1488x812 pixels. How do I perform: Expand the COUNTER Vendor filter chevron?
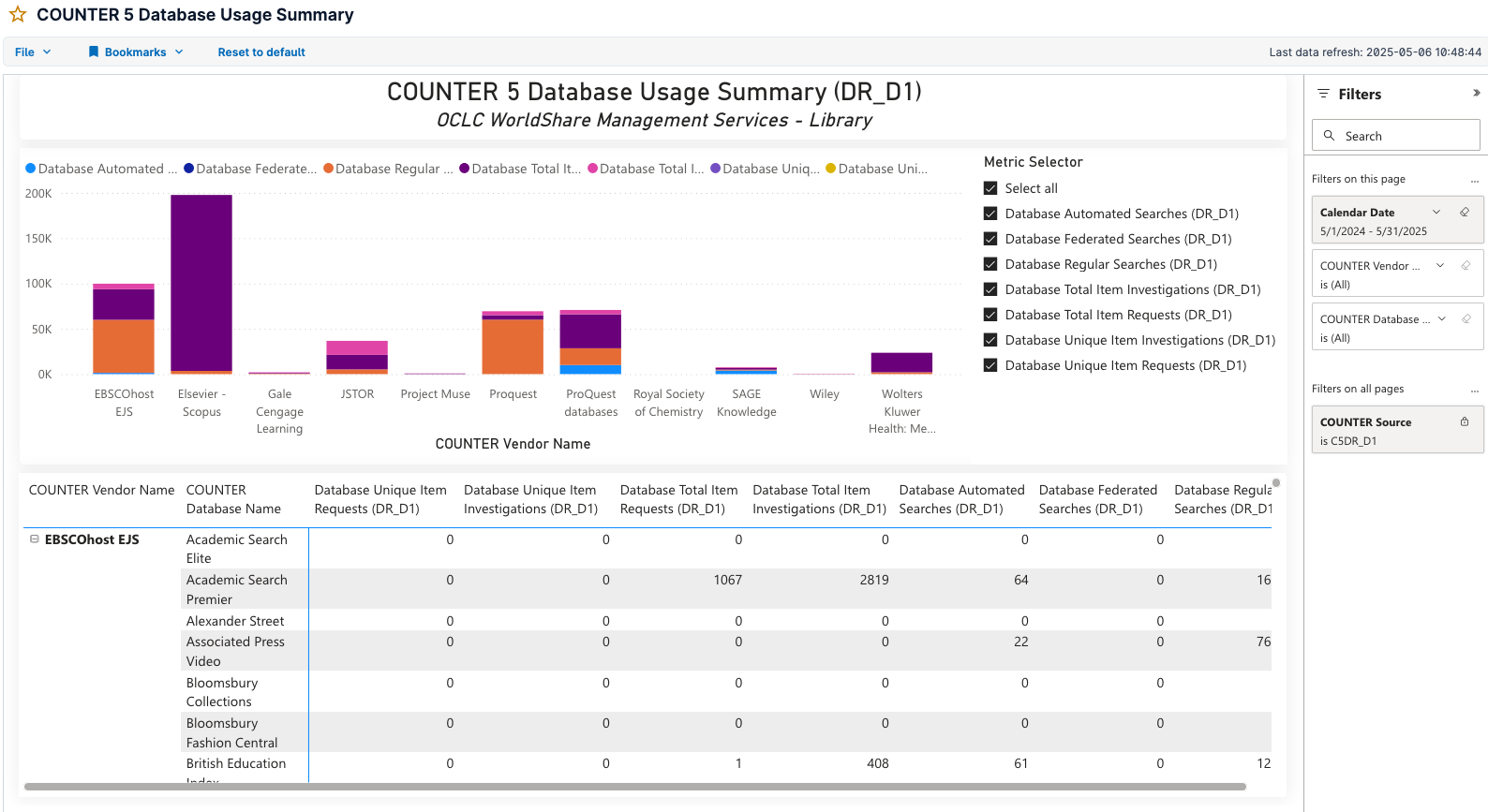pos(1440,266)
